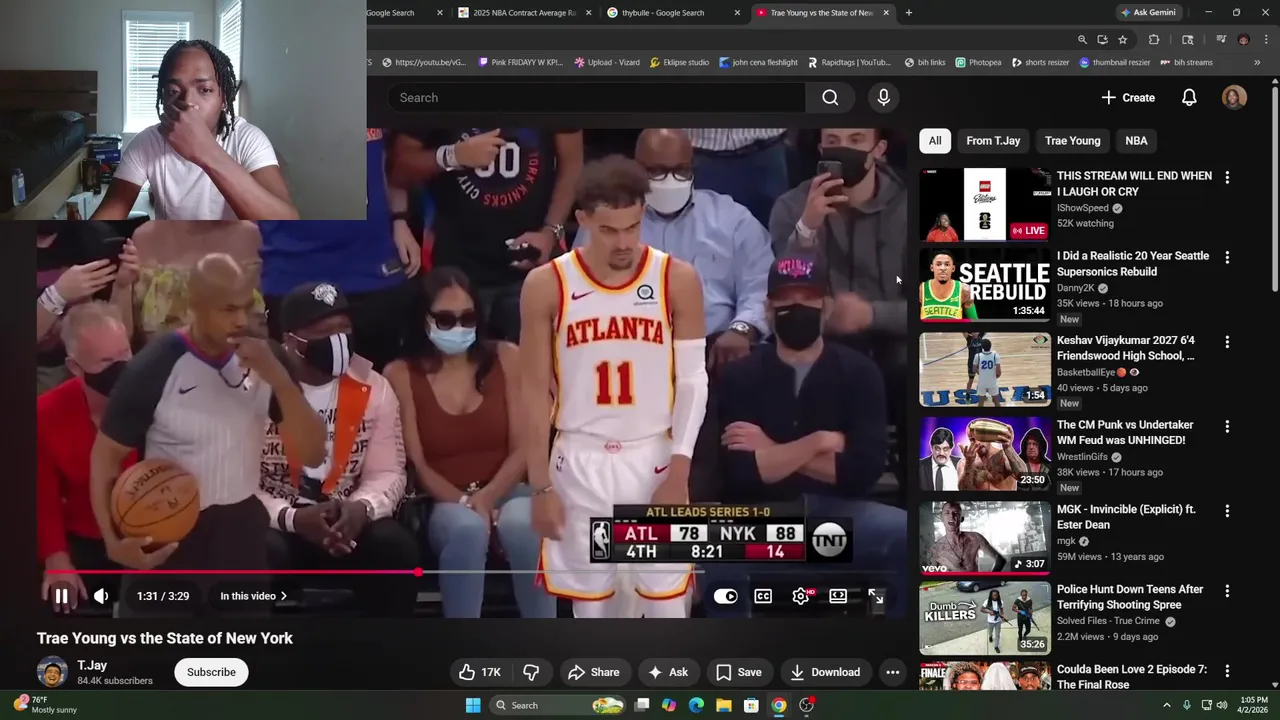Image resolution: width=1280 pixels, height=720 pixels.
Task: Expand the 'In this video' chapters
Action: click(254, 596)
